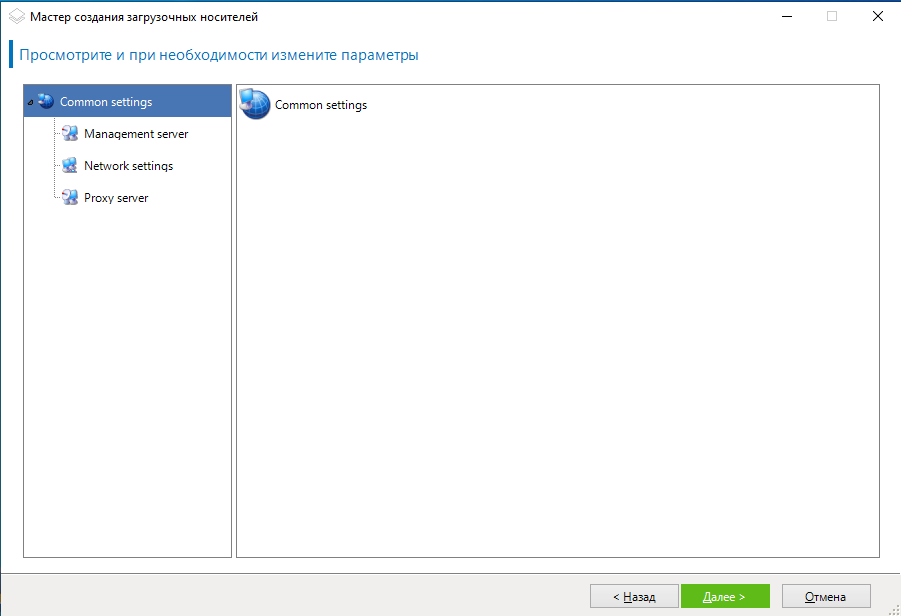901x616 pixels.
Task: Proceed with the green Далее button
Action: coord(725,597)
